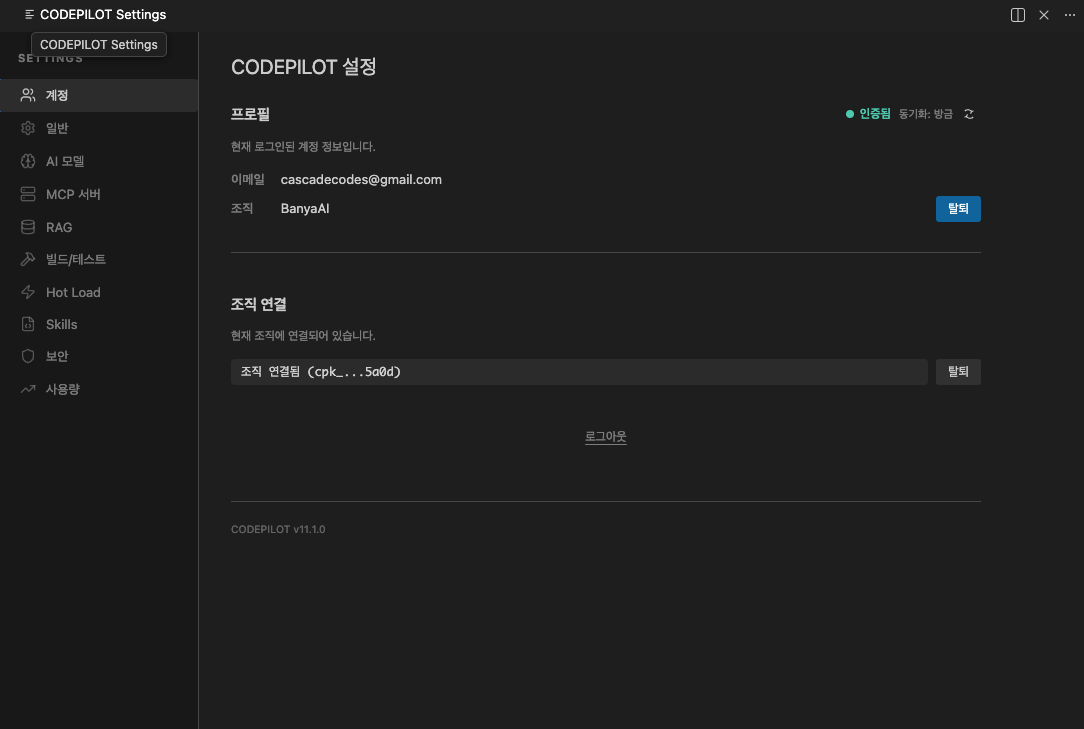Close the CODEPILOT Settings tab
1084x729 pixels.
click(1044, 15)
